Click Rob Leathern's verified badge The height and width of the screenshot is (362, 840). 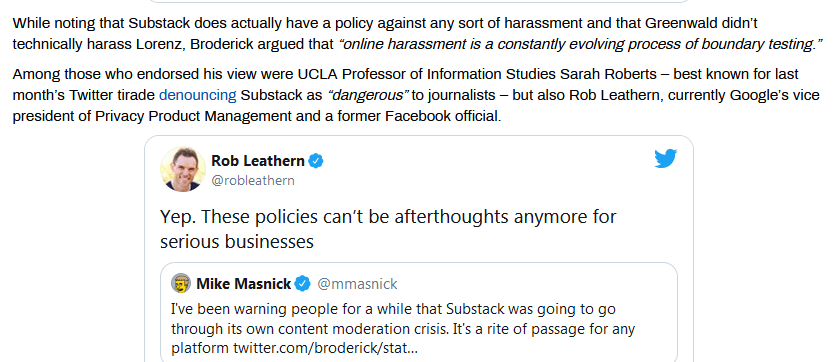coord(316,161)
